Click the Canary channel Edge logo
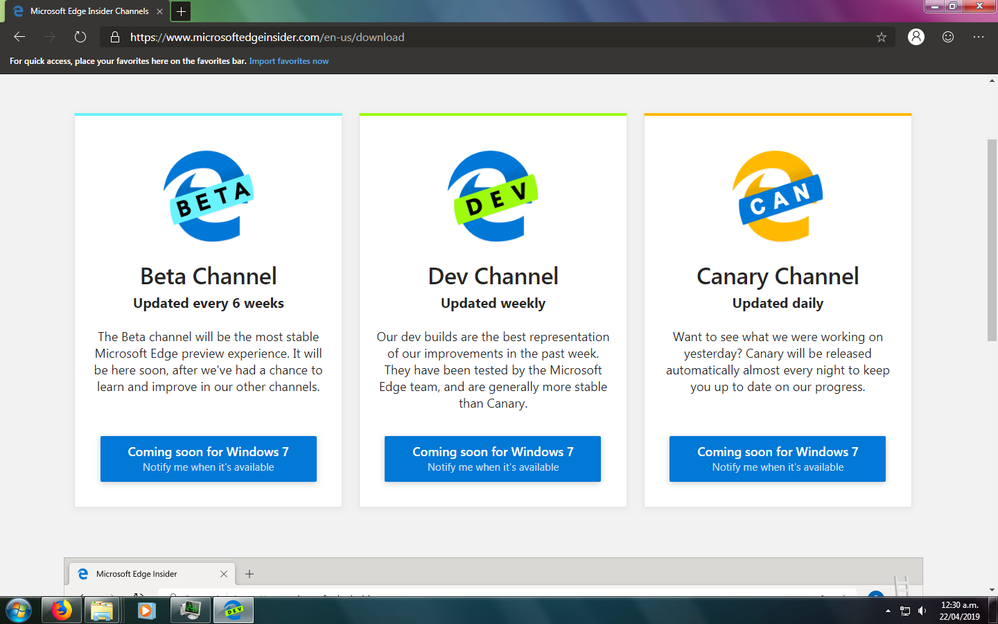Viewport: 998px width, 624px height. (x=777, y=196)
